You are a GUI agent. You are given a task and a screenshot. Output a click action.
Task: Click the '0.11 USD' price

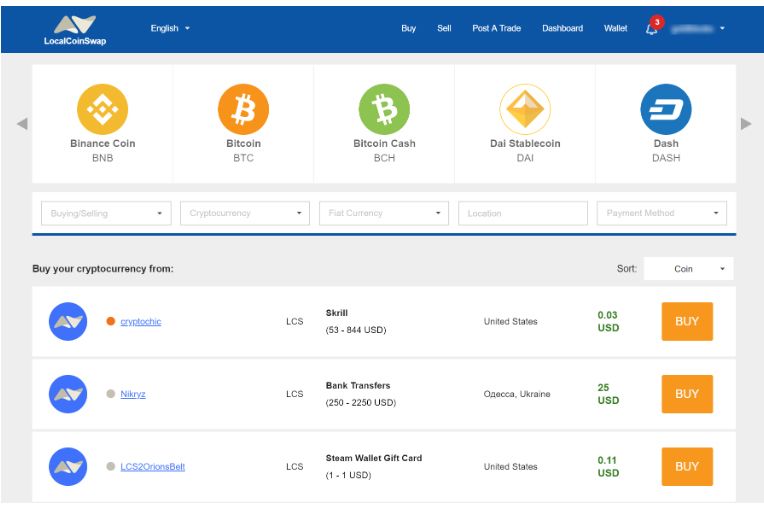(608, 466)
